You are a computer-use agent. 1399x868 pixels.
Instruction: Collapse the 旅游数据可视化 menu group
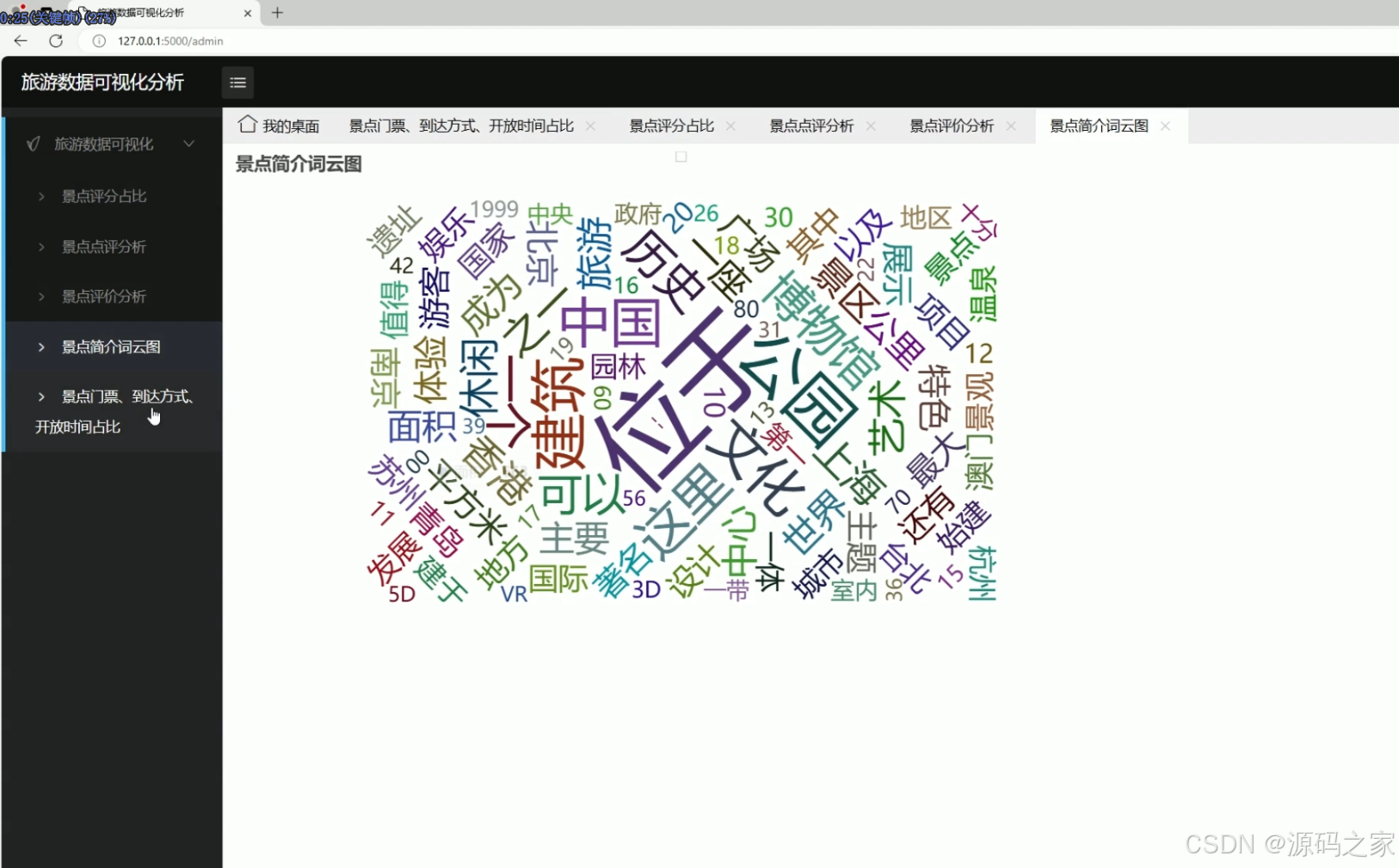[189, 144]
